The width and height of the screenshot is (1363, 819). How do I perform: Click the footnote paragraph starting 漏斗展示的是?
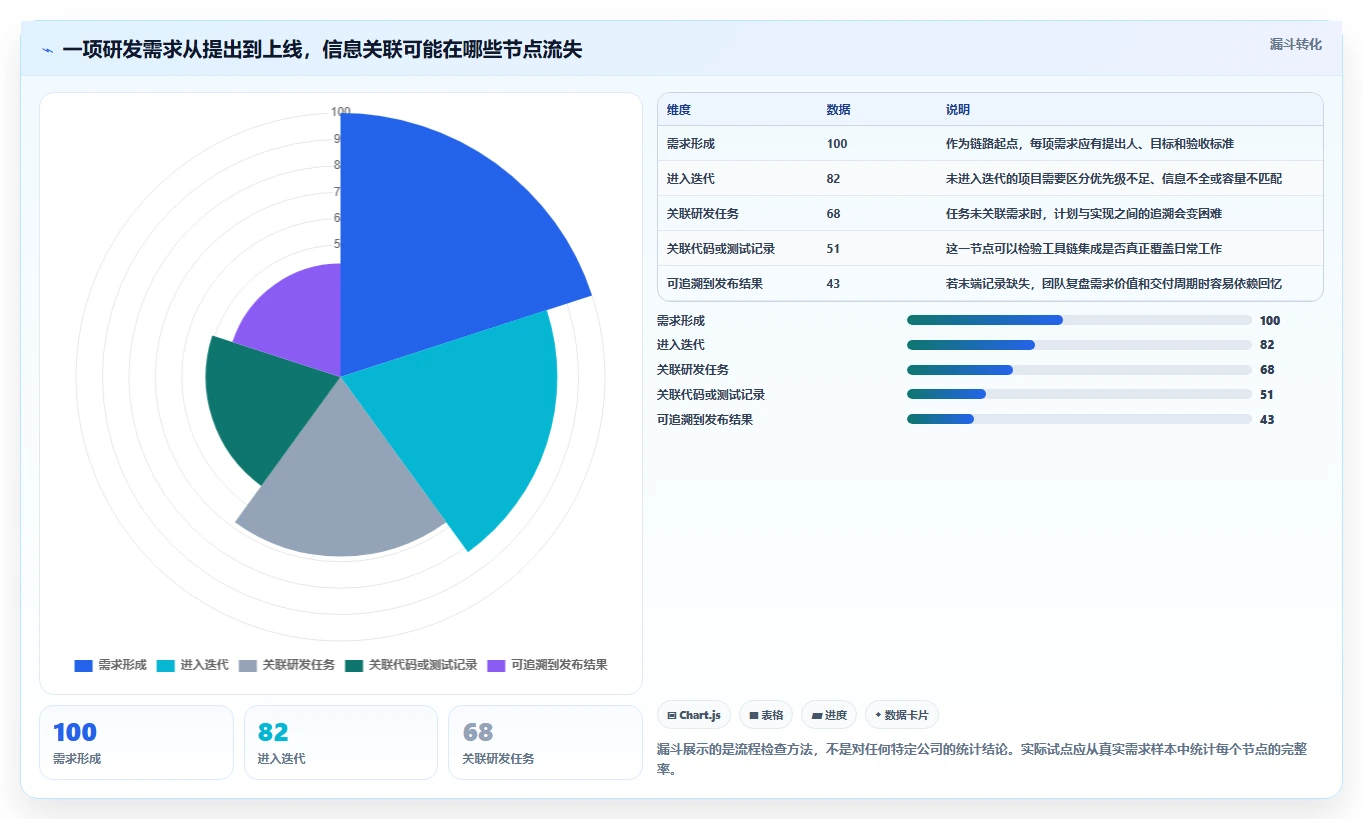point(982,760)
